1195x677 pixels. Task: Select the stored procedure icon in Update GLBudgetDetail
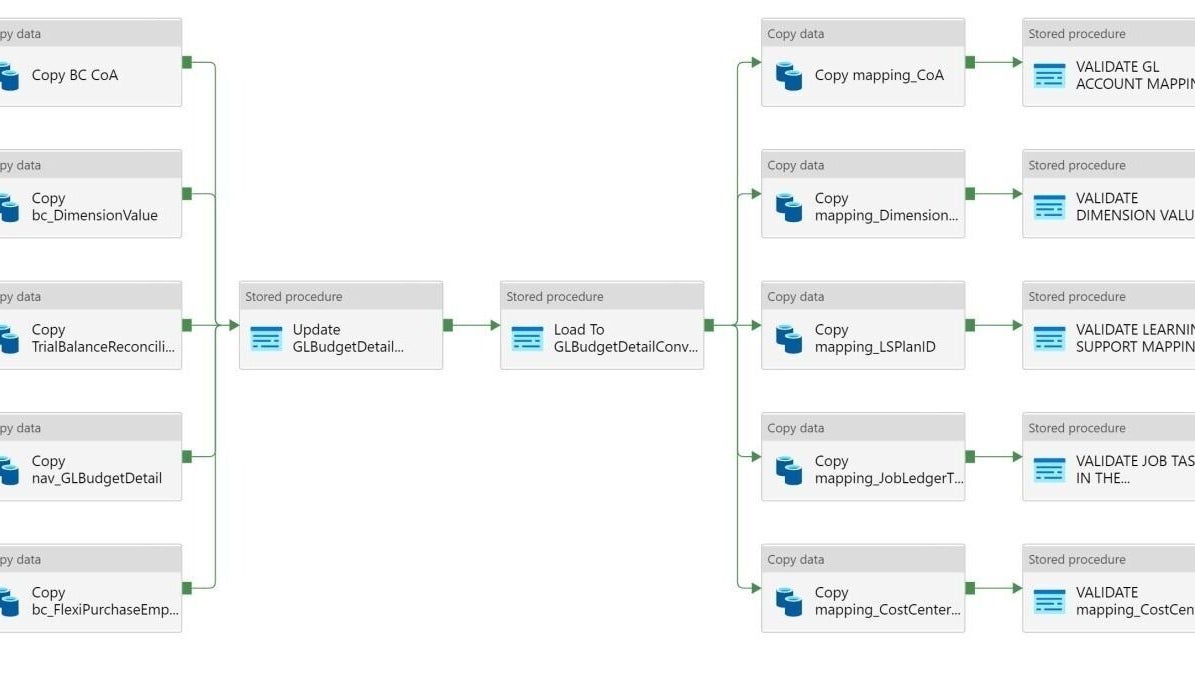266,338
